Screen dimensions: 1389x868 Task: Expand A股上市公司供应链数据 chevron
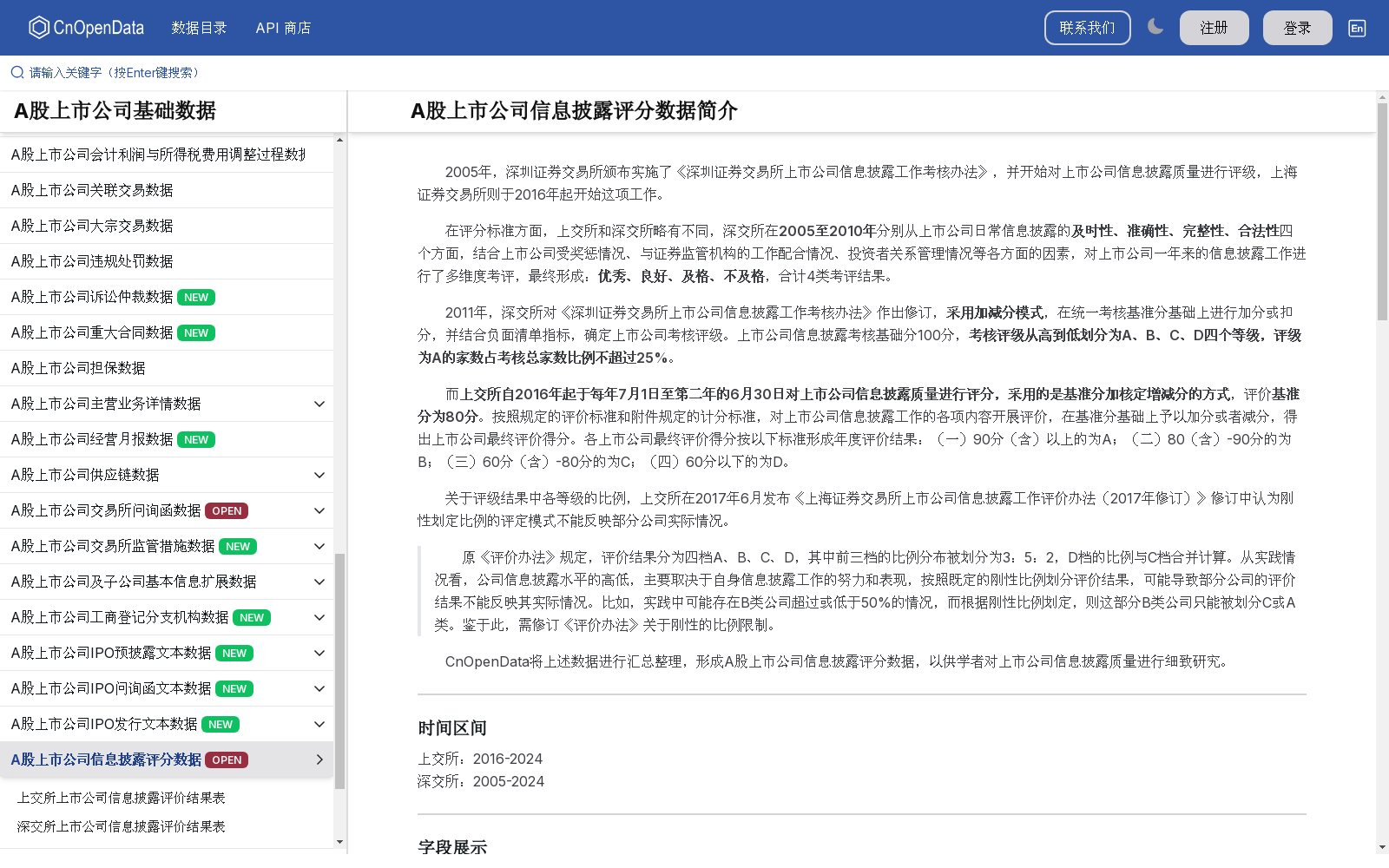click(319, 475)
